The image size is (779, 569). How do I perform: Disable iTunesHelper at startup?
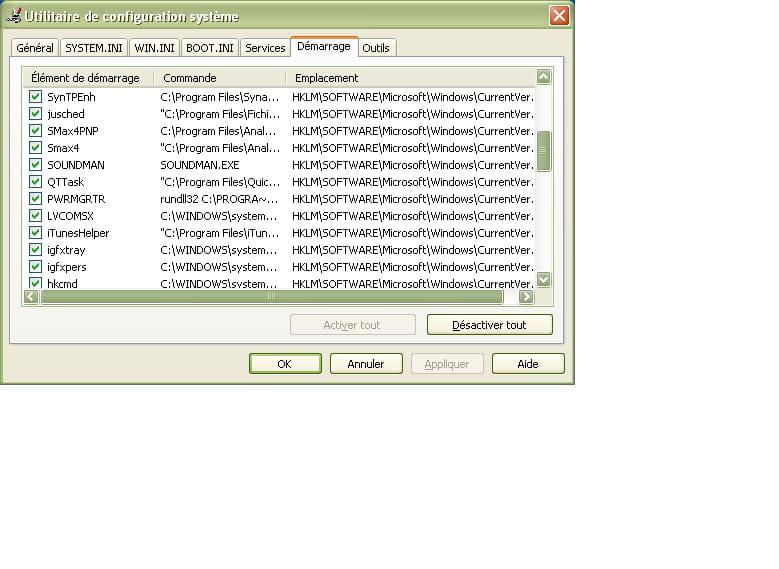[35, 233]
